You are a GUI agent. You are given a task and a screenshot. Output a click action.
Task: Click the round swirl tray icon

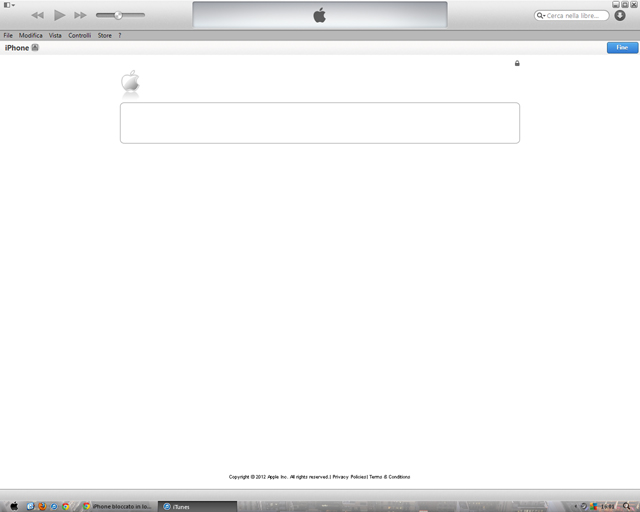coord(584,506)
